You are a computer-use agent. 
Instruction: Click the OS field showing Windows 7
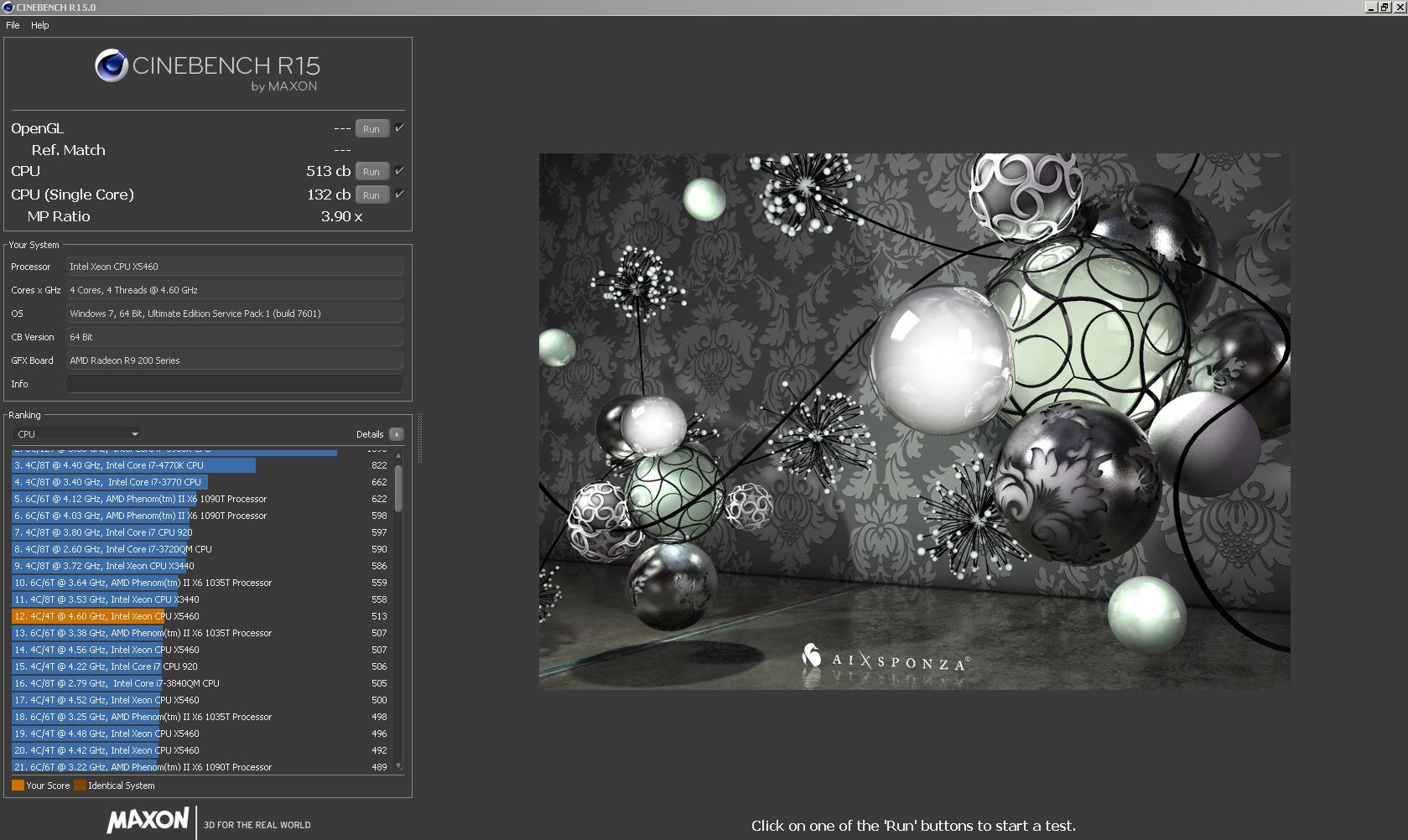tap(235, 314)
